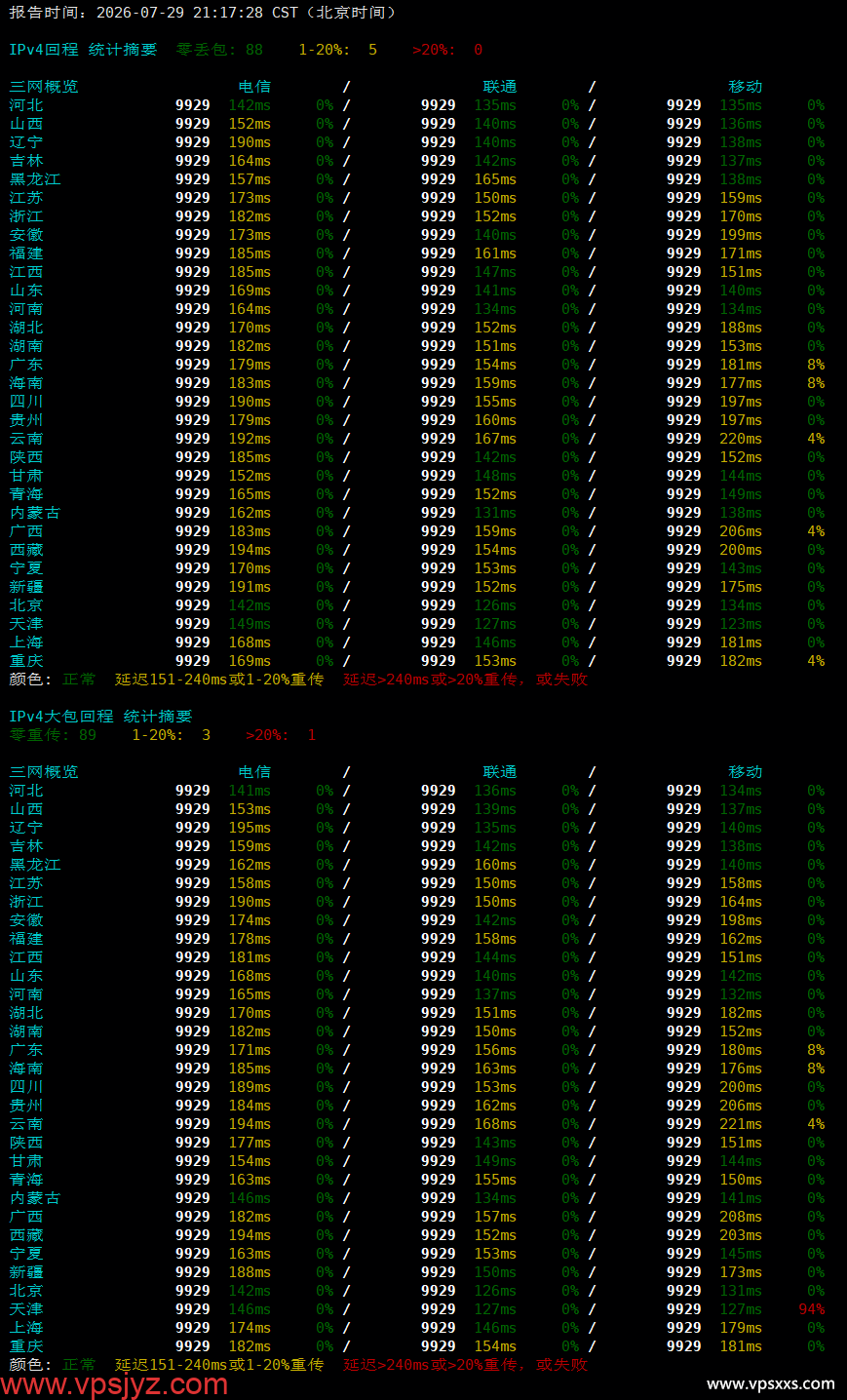Click '延迟151-240ms或1-20%重传' legend under IPv4回程 table
This screenshot has height=1400, width=847.
[x=219, y=680]
